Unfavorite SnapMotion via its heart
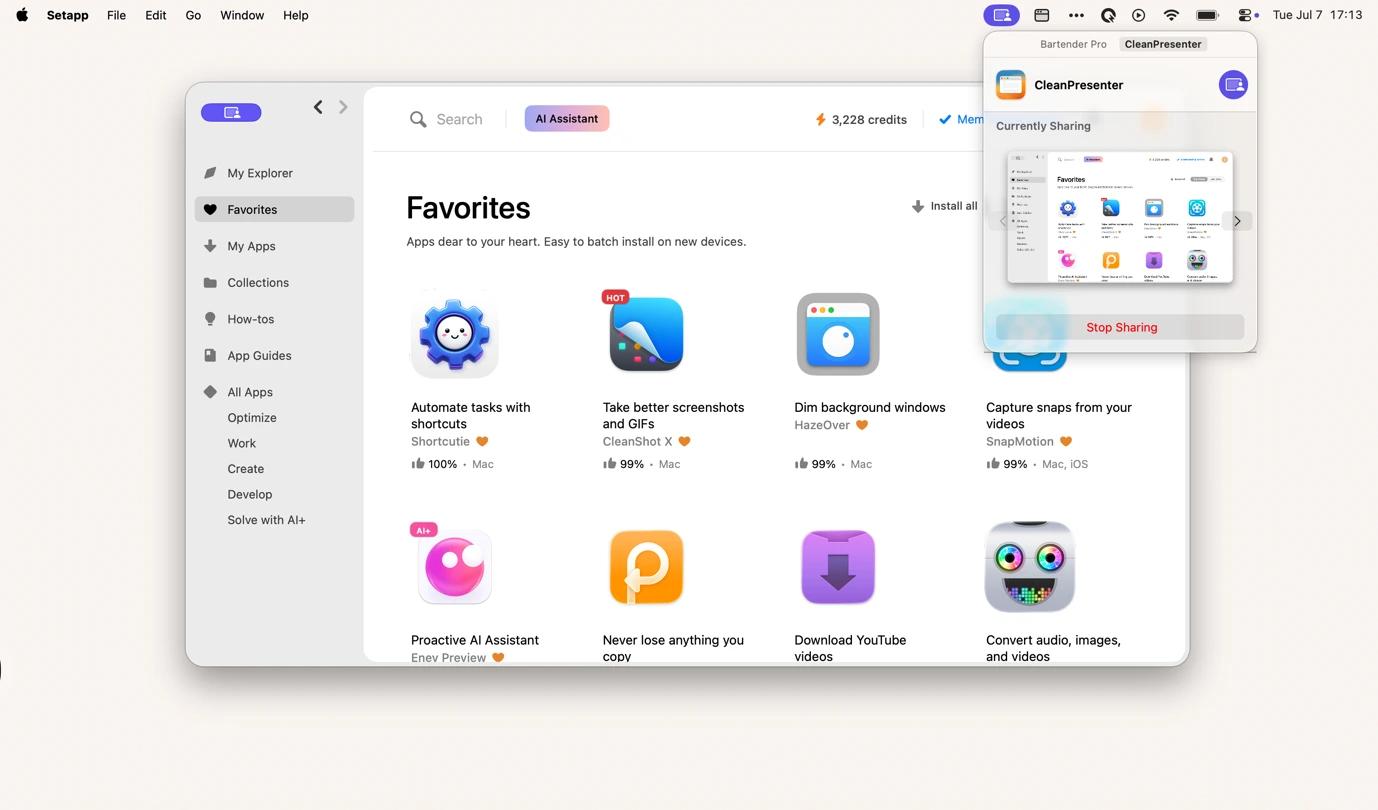Viewport: 1378px width, 810px height. [1066, 441]
